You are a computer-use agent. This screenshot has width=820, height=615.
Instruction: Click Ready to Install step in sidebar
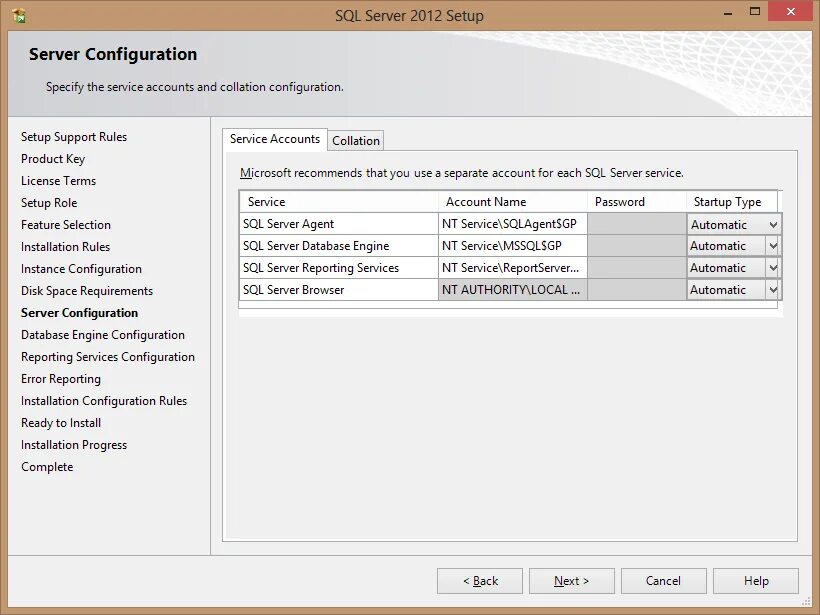click(x=61, y=423)
